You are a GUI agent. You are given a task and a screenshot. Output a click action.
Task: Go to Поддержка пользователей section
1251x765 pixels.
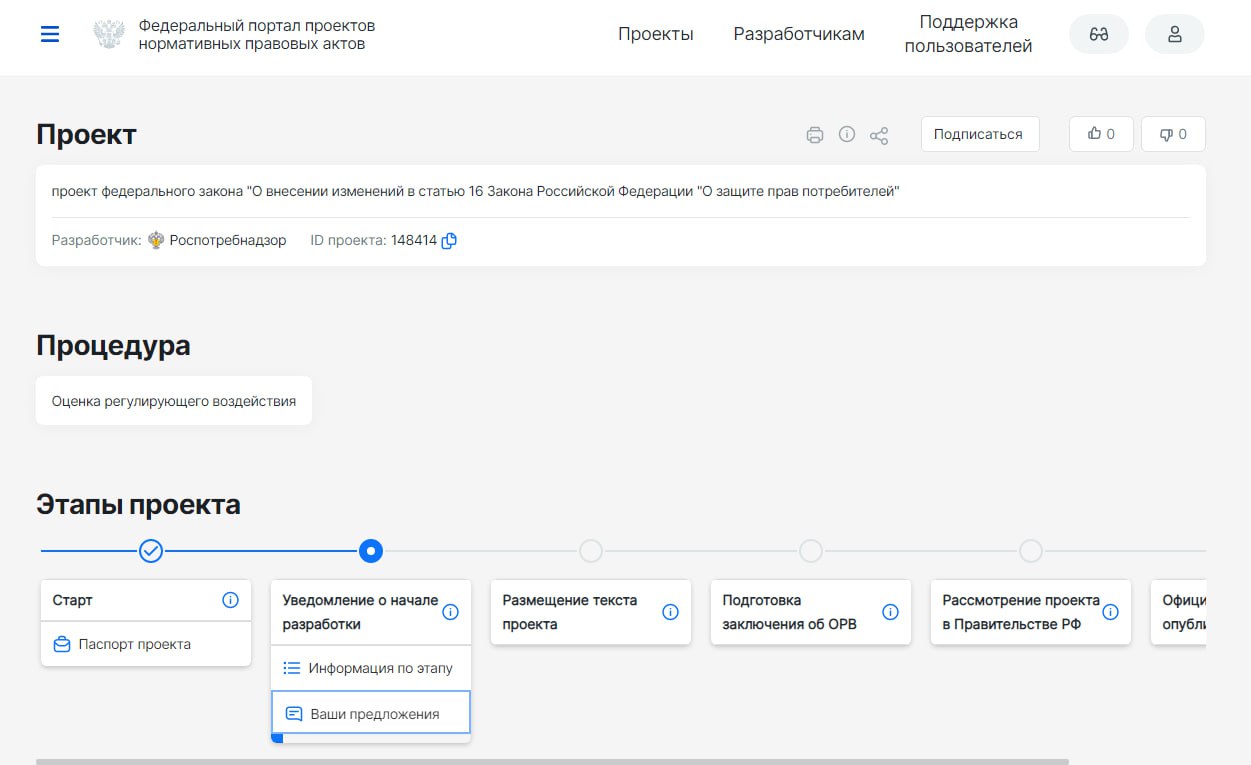[968, 34]
